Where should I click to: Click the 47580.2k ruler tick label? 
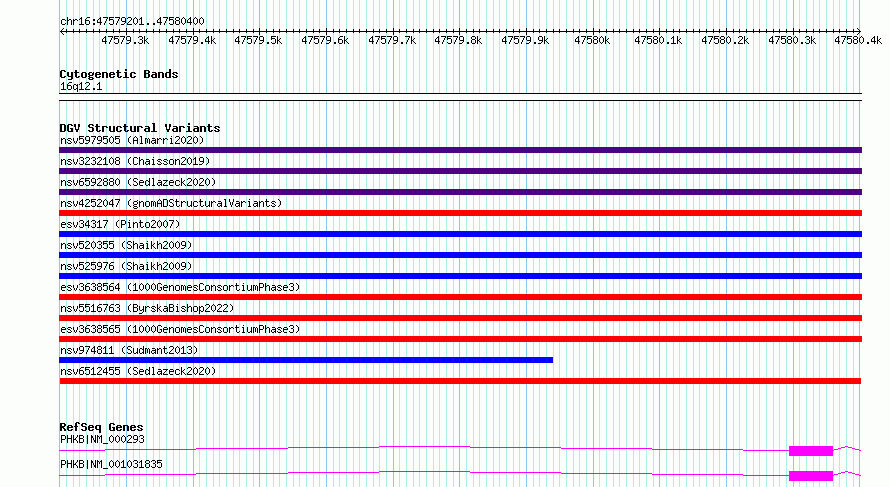pyautogui.click(x=725, y=40)
